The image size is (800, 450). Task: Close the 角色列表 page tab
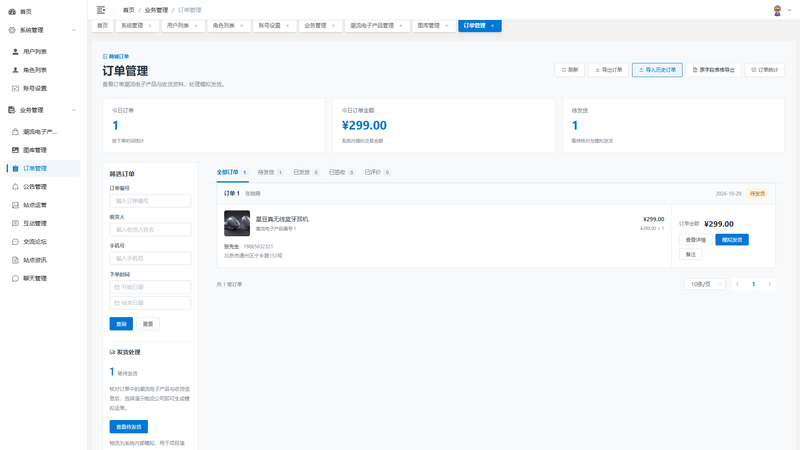click(242, 26)
